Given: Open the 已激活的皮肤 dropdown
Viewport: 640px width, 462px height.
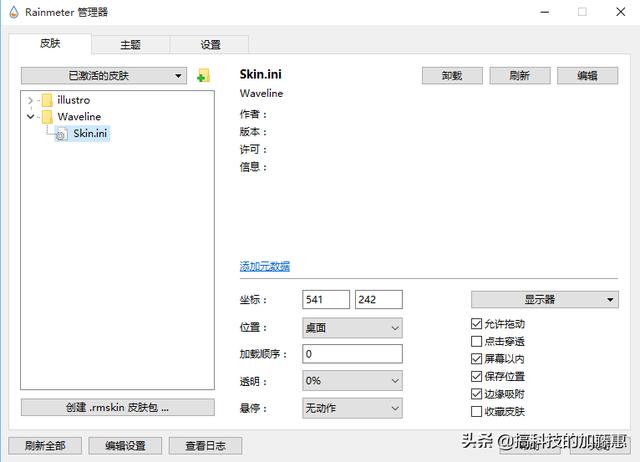Looking at the screenshot, I should pos(104,76).
